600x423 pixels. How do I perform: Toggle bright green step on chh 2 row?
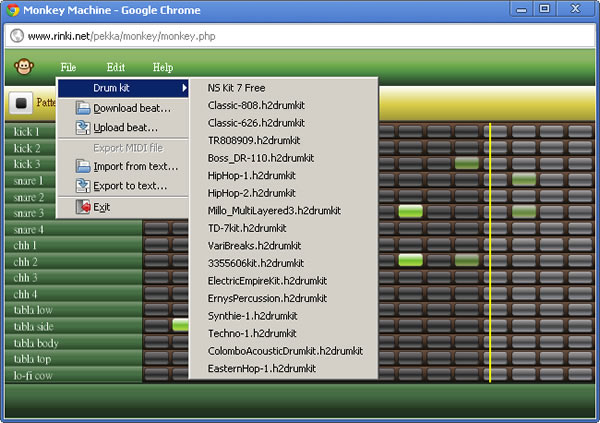[x=410, y=260]
